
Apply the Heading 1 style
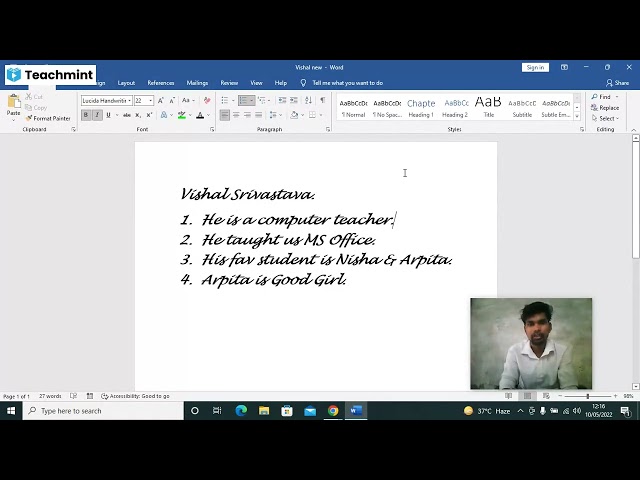421,108
